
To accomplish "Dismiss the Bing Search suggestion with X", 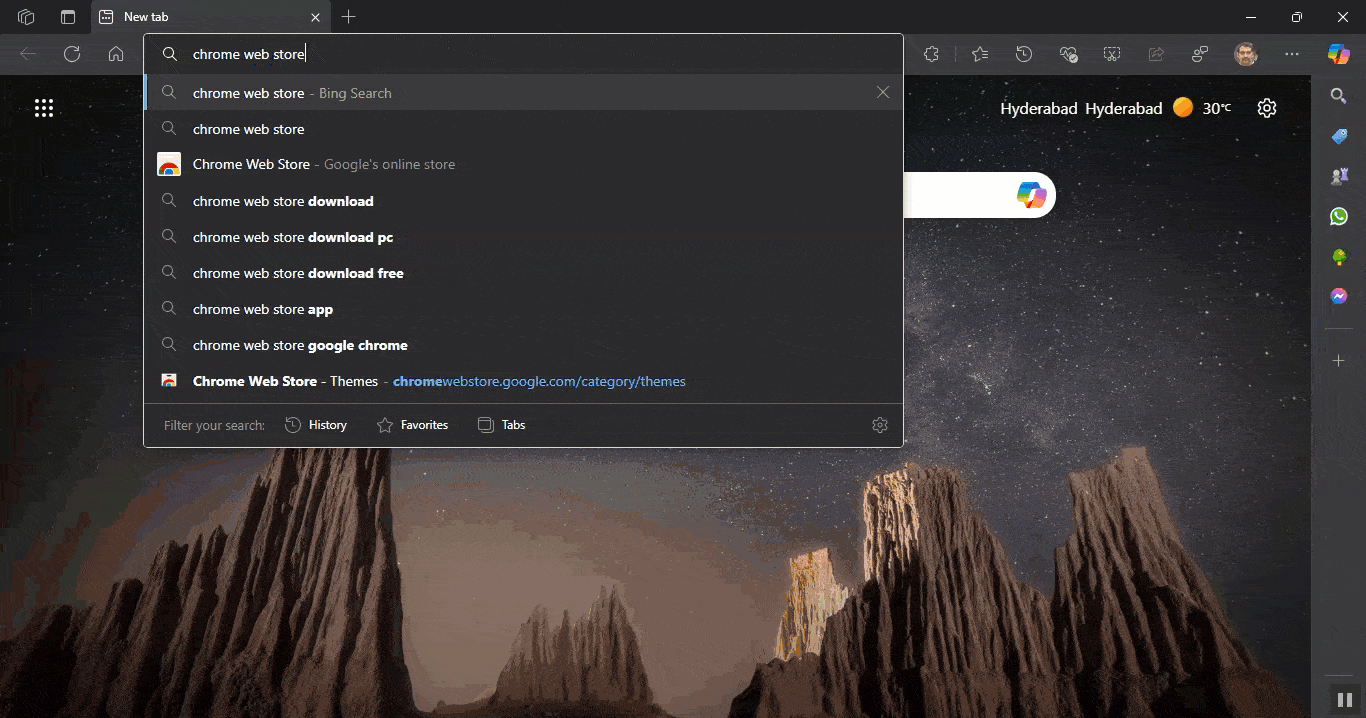I will pyautogui.click(x=883, y=92).
